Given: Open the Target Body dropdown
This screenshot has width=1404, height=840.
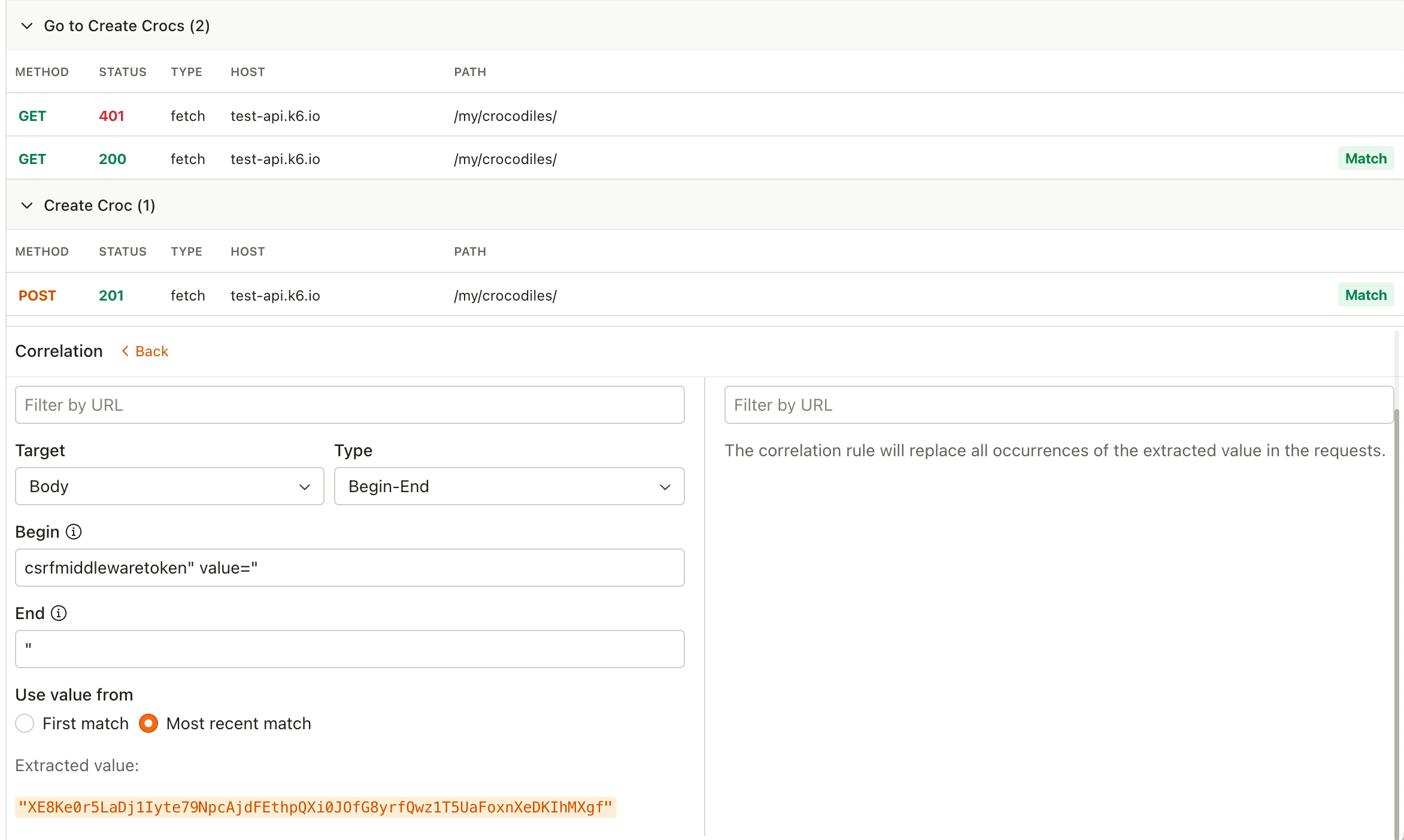Looking at the screenshot, I should pos(169,486).
